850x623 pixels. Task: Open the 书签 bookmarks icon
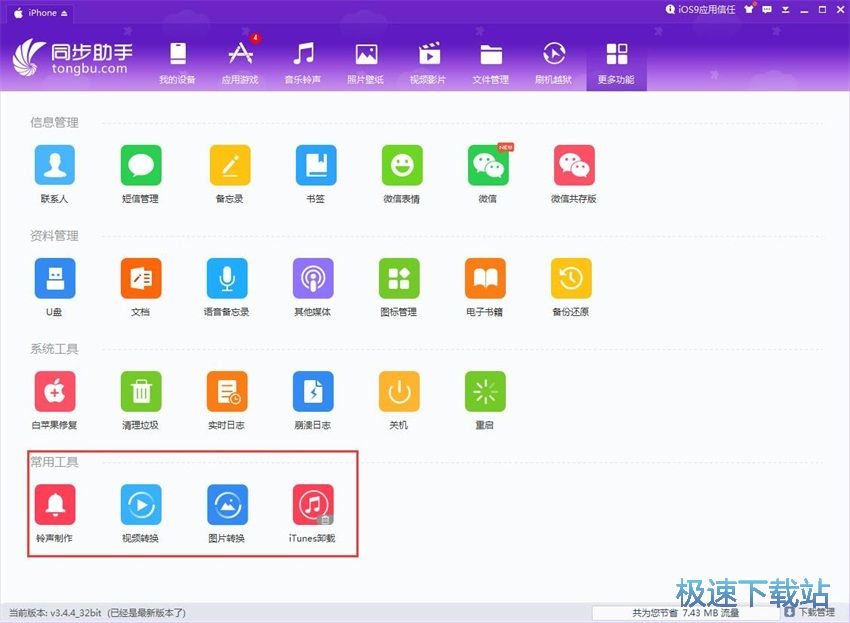316,165
